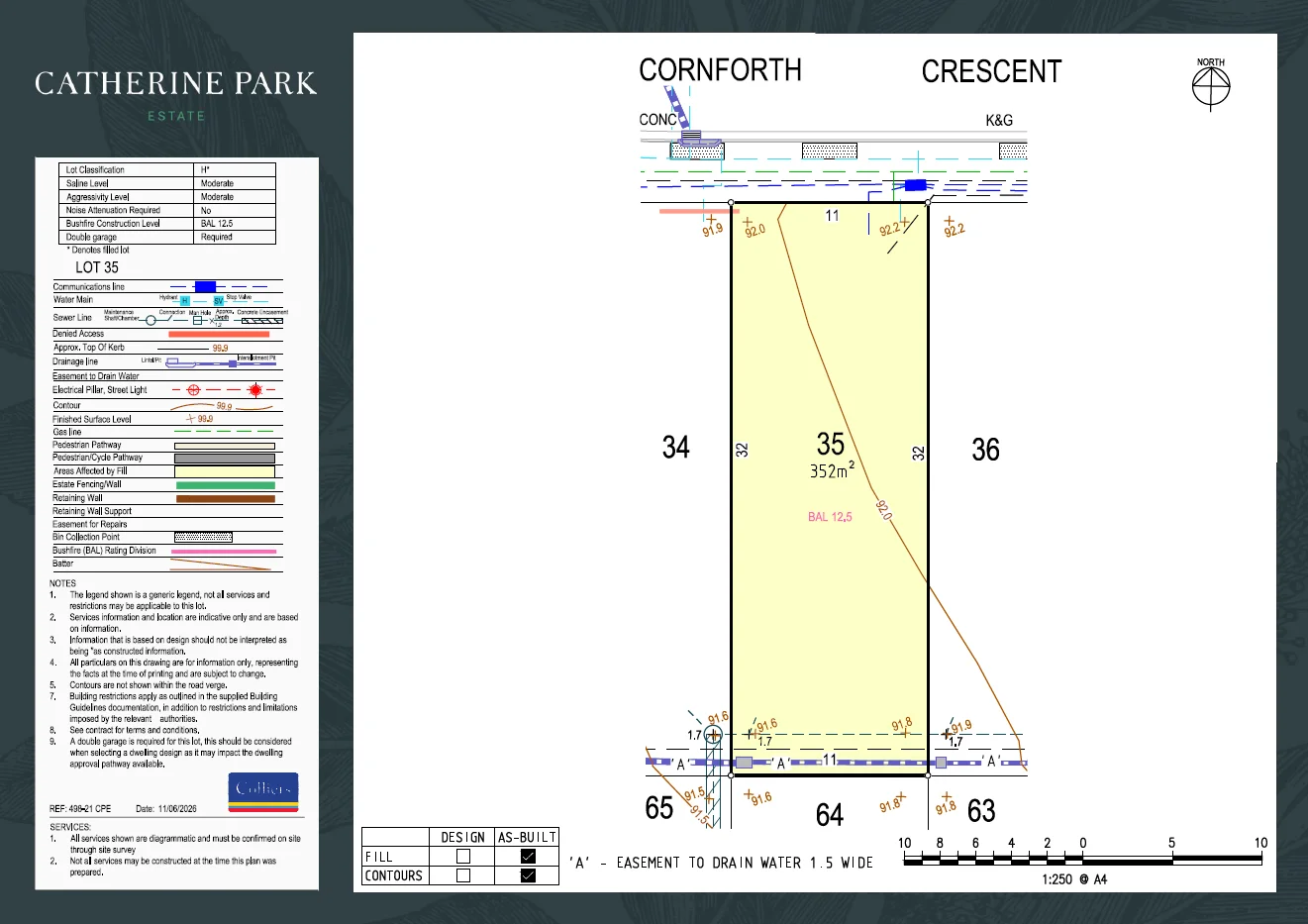Image resolution: width=1308 pixels, height=924 pixels.
Task: Click the red Street Light legend symbol
Action: tap(255, 390)
